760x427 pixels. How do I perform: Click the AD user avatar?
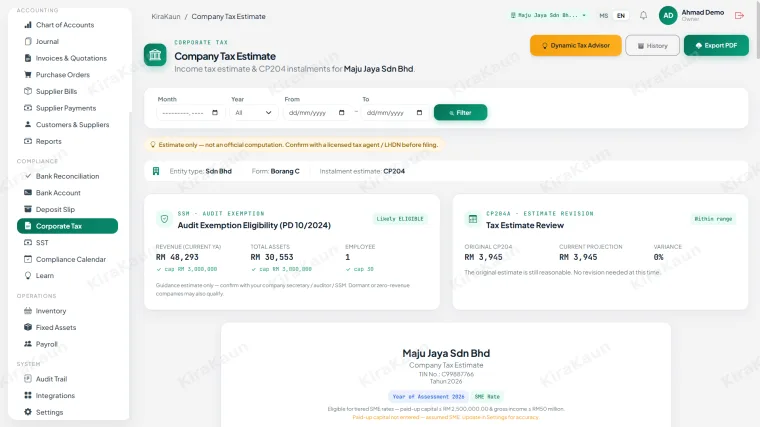(x=668, y=16)
